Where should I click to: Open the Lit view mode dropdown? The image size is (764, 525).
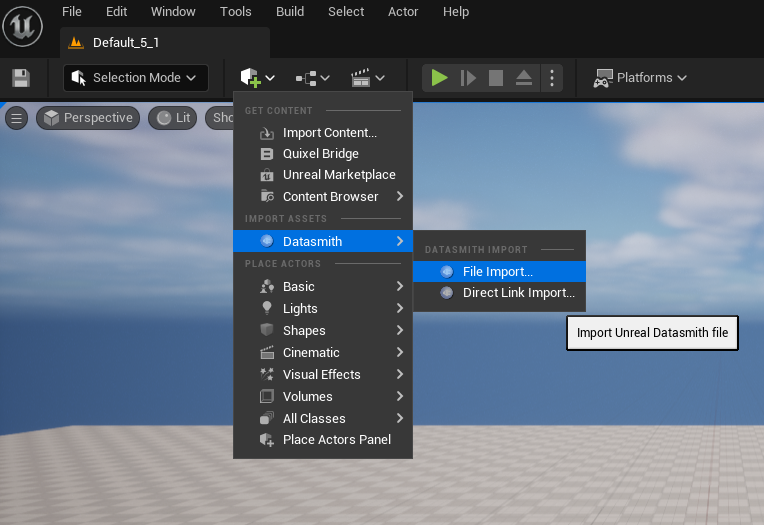(172, 118)
